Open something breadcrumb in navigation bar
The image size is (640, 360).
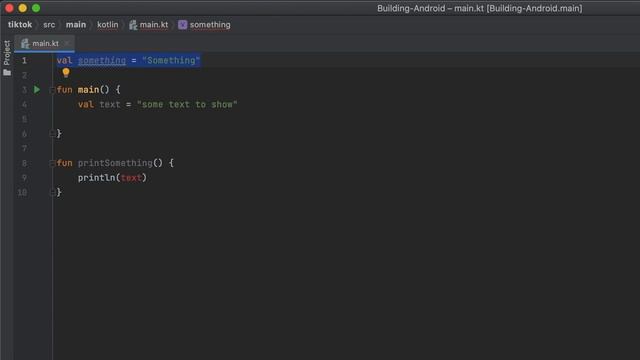pyautogui.click(x=210, y=24)
